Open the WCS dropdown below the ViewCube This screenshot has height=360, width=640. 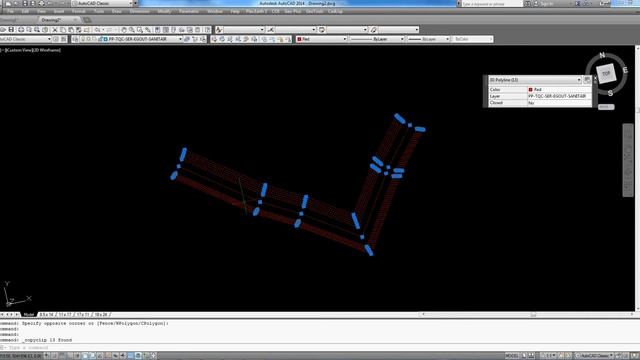click(606, 107)
